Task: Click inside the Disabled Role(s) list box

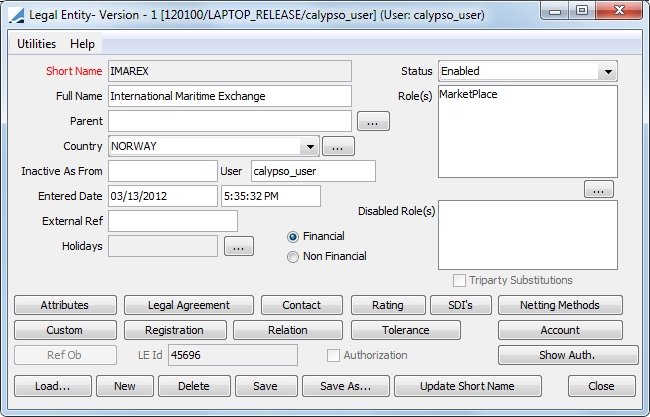Action: click(x=528, y=235)
